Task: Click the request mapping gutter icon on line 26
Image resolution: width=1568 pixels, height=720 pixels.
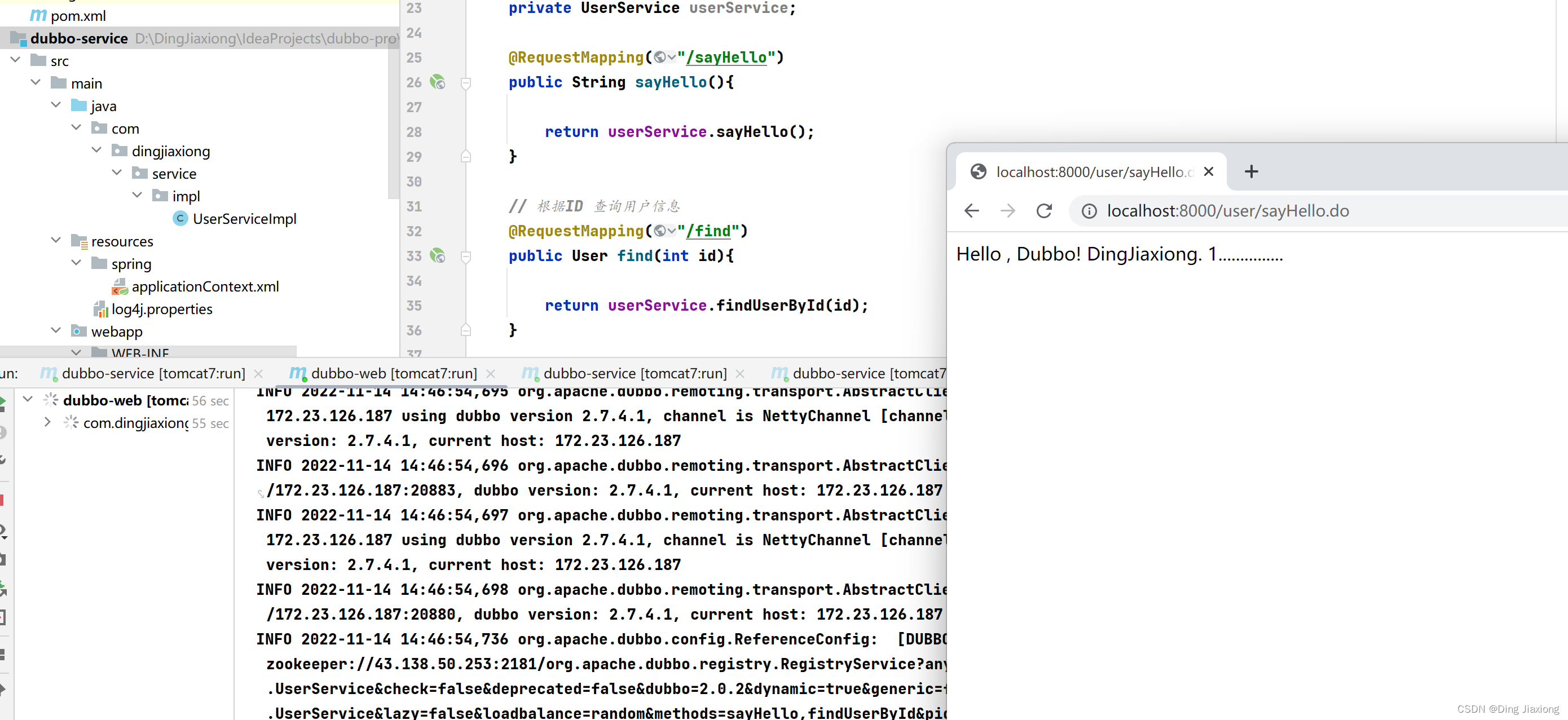Action: click(438, 82)
